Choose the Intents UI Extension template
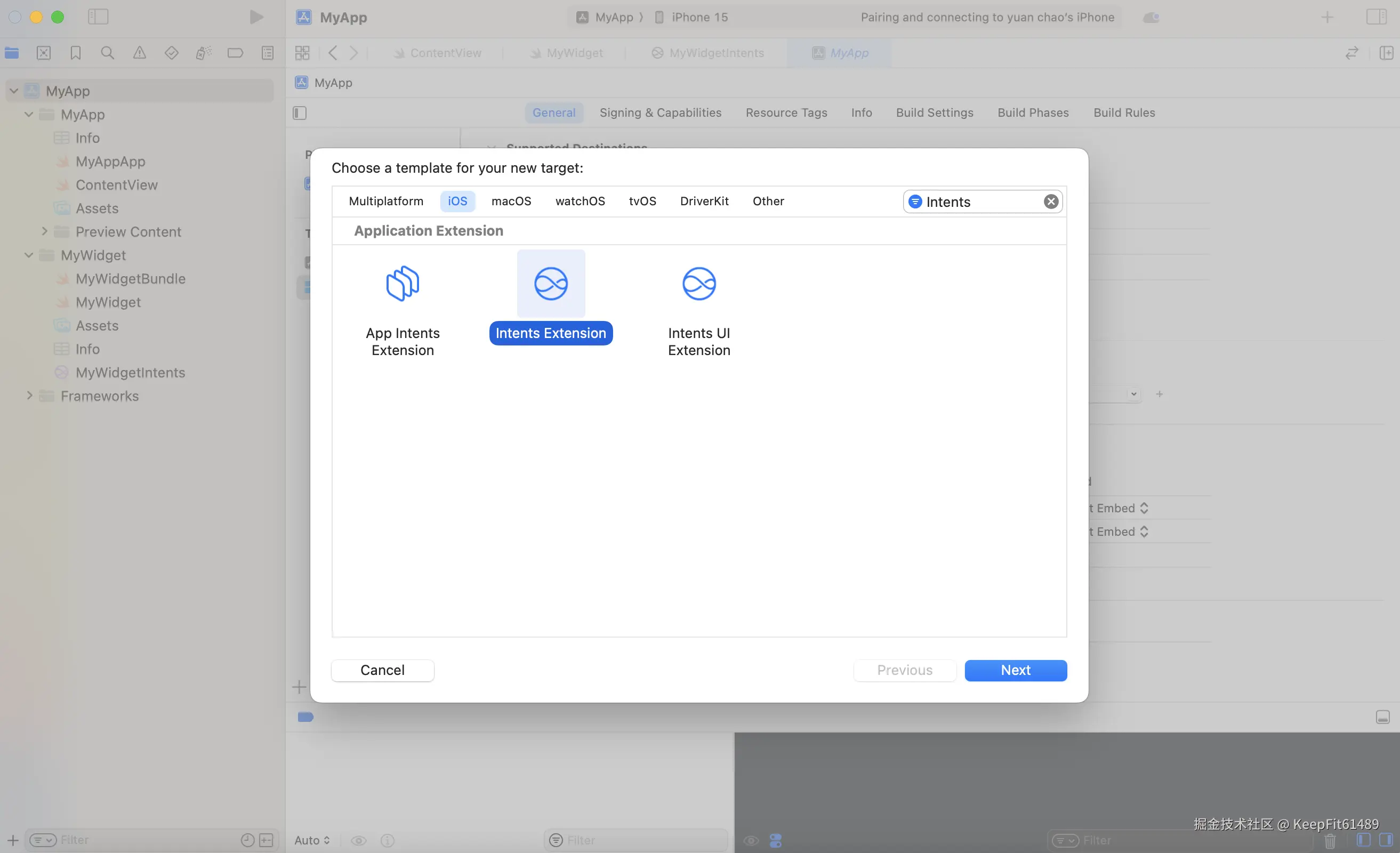The height and width of the screenshot is (853, 1400). point(698,284)
